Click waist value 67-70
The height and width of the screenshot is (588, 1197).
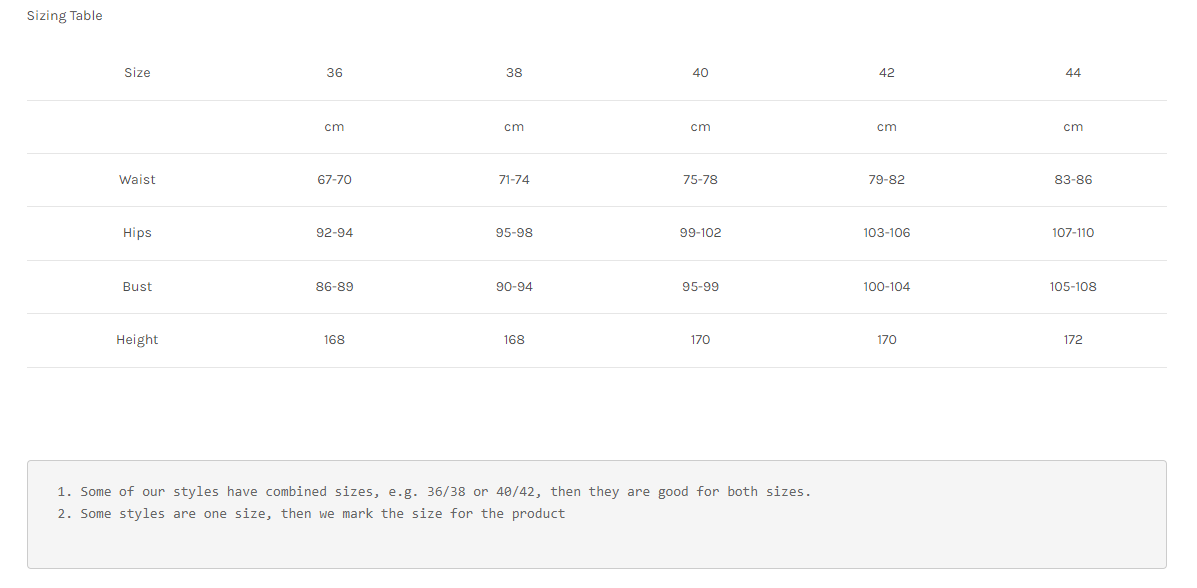pyautogui.click(x=334, y=180)
